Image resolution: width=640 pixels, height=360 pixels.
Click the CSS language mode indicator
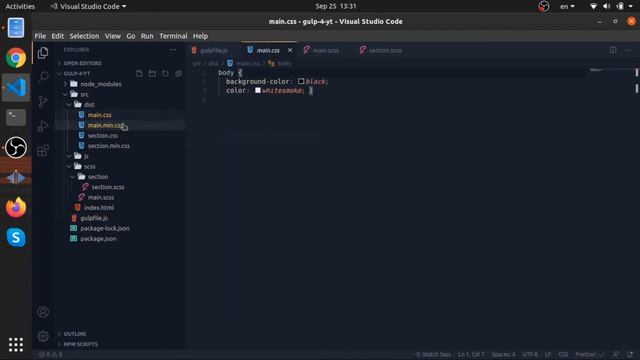click(x=563, y=354)
